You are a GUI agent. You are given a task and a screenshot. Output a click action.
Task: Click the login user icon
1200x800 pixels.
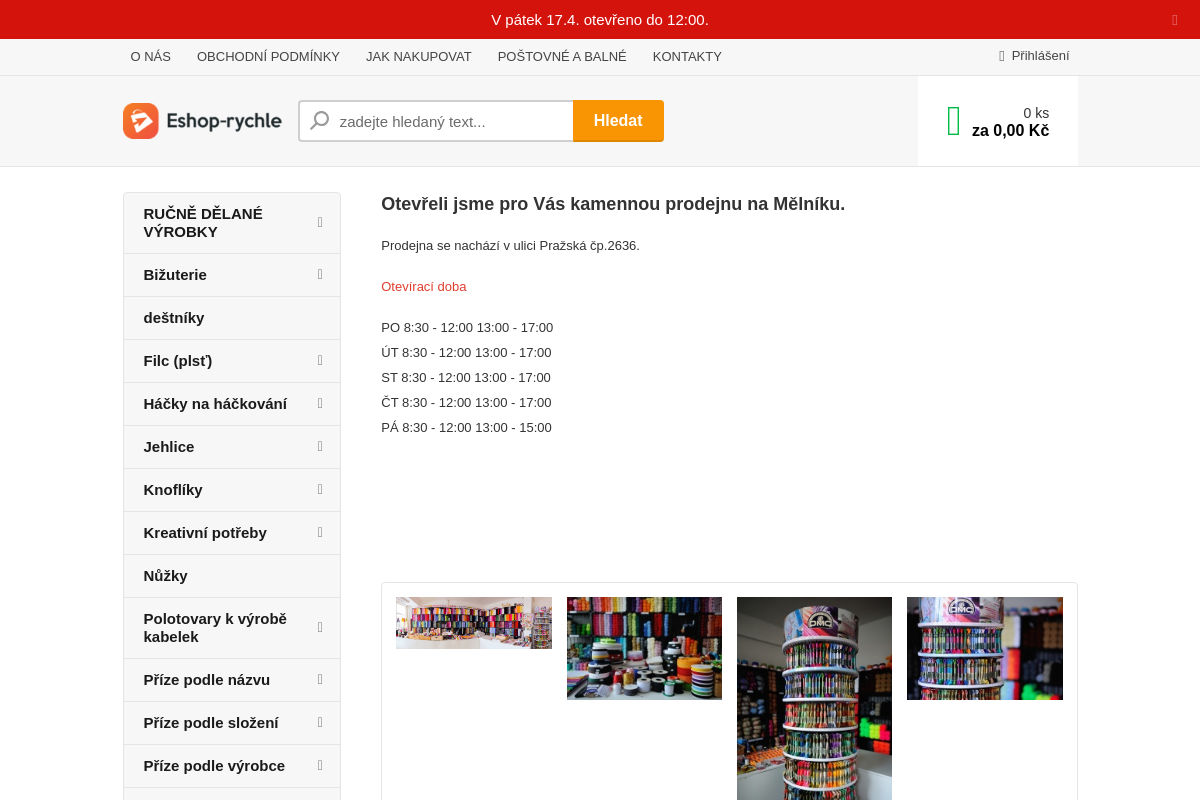pos(1001,56)
